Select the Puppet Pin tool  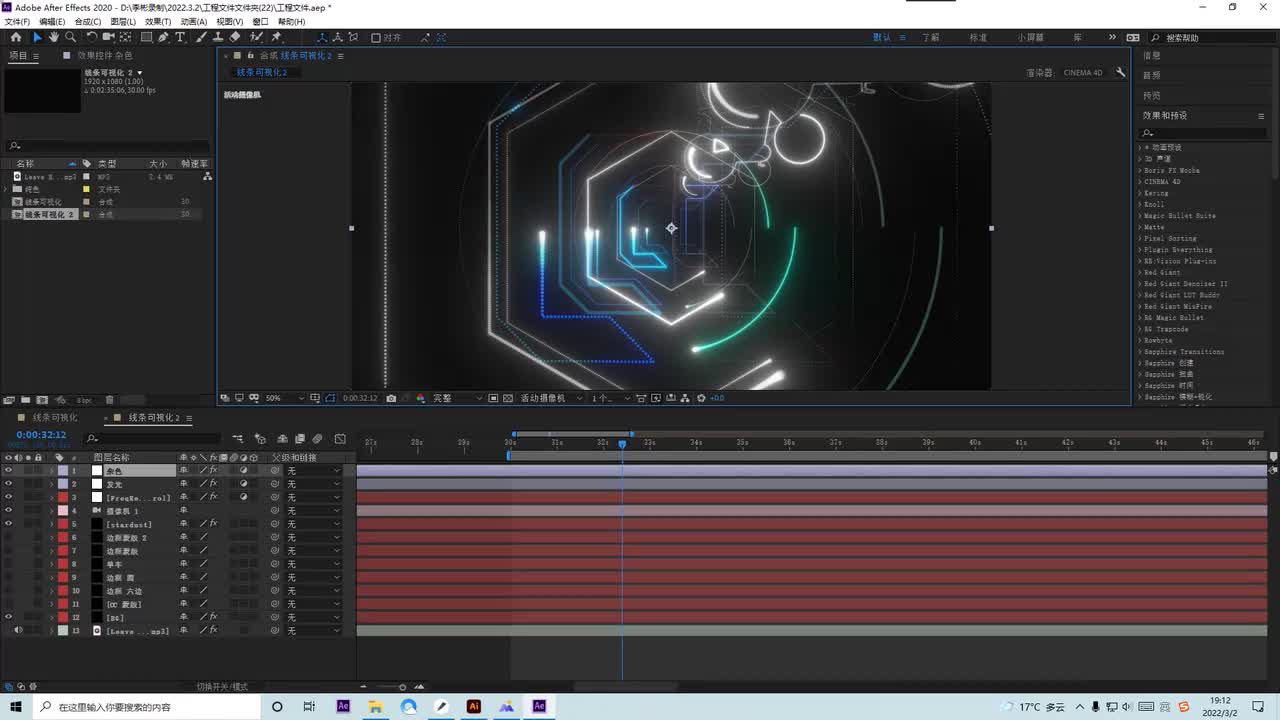click(276, 37)
